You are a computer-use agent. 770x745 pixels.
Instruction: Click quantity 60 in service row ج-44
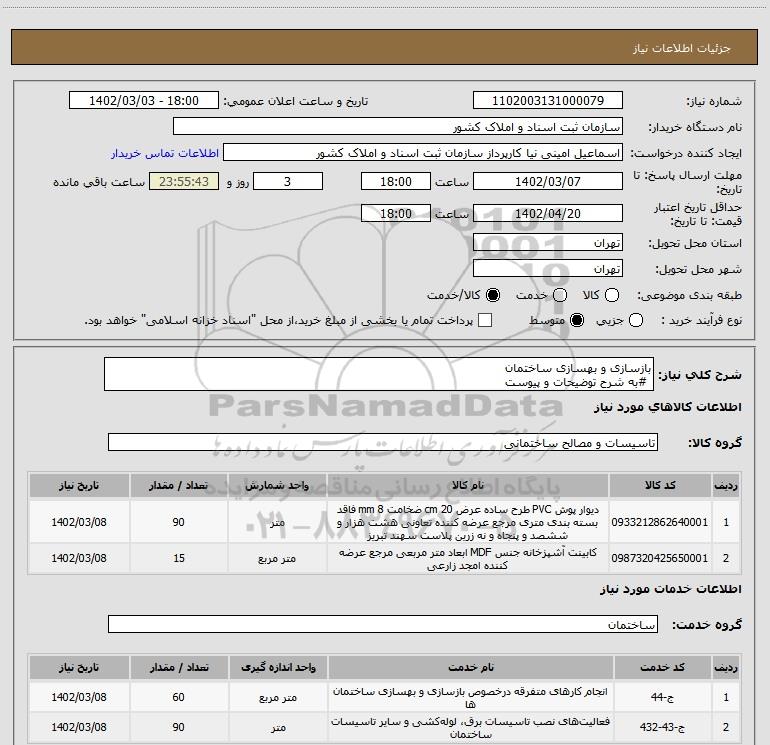pos(179,697)
